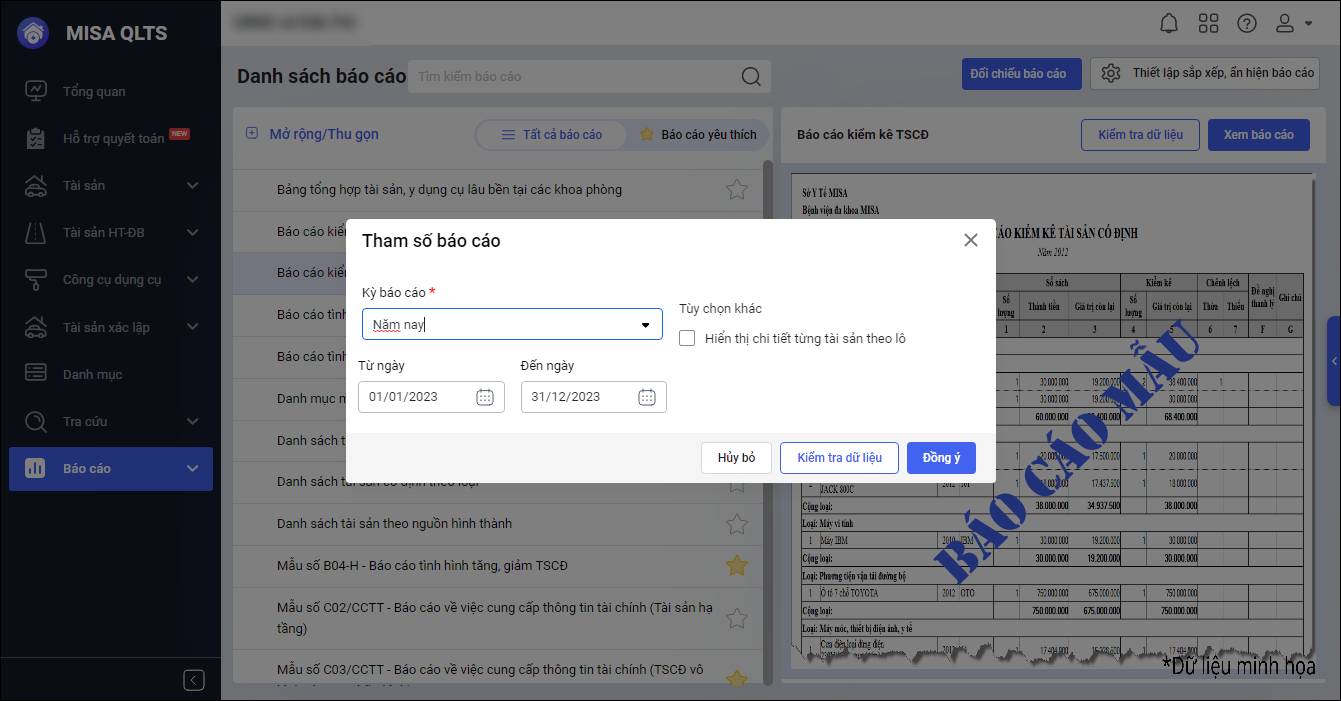
Task: Expand the Tài sản HT-ĐB chevron
Action: pos(193,232)
